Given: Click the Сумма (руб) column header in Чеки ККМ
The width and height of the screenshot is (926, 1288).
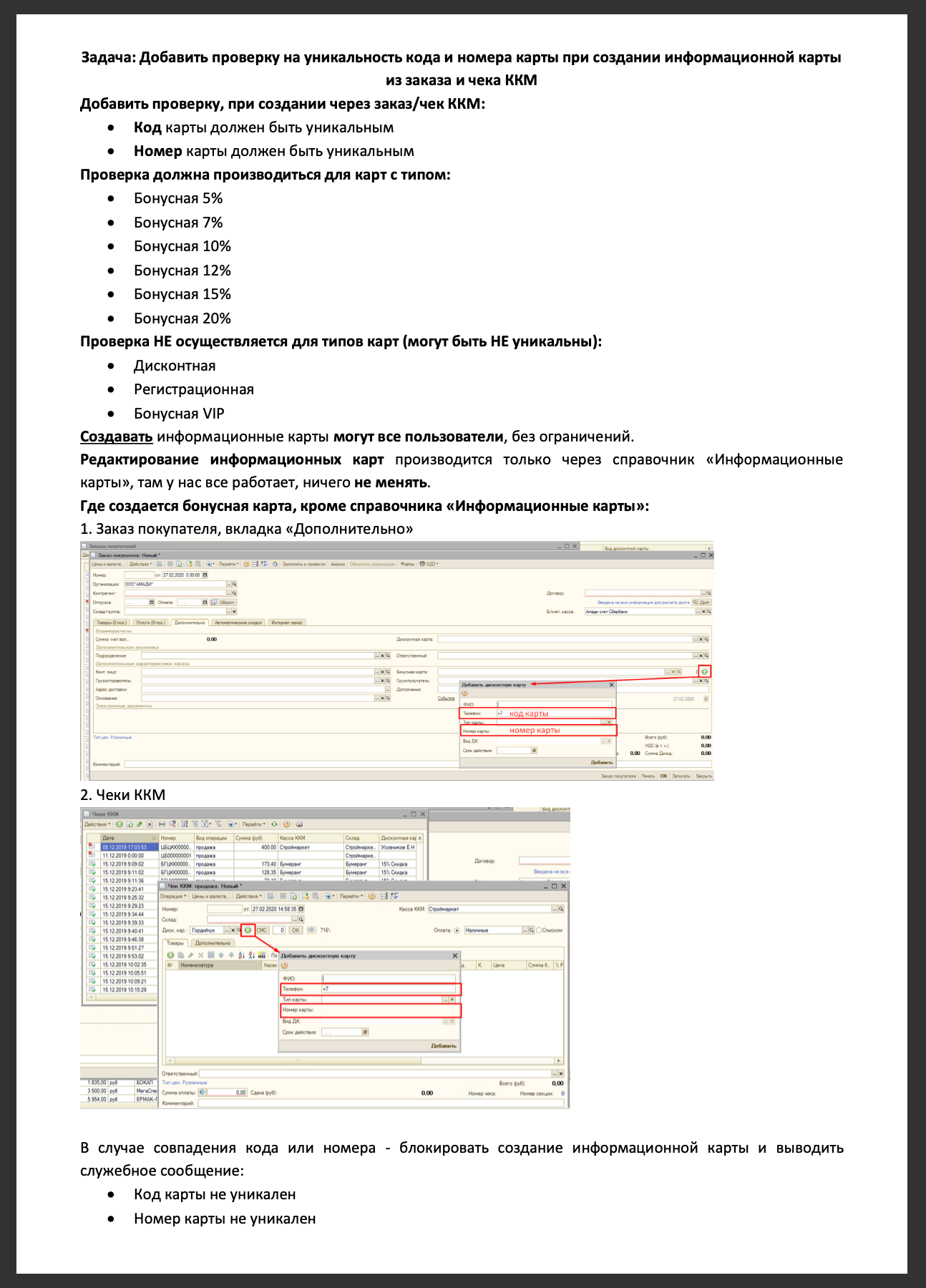Looking at the screenshot, I should click(255, 838).
